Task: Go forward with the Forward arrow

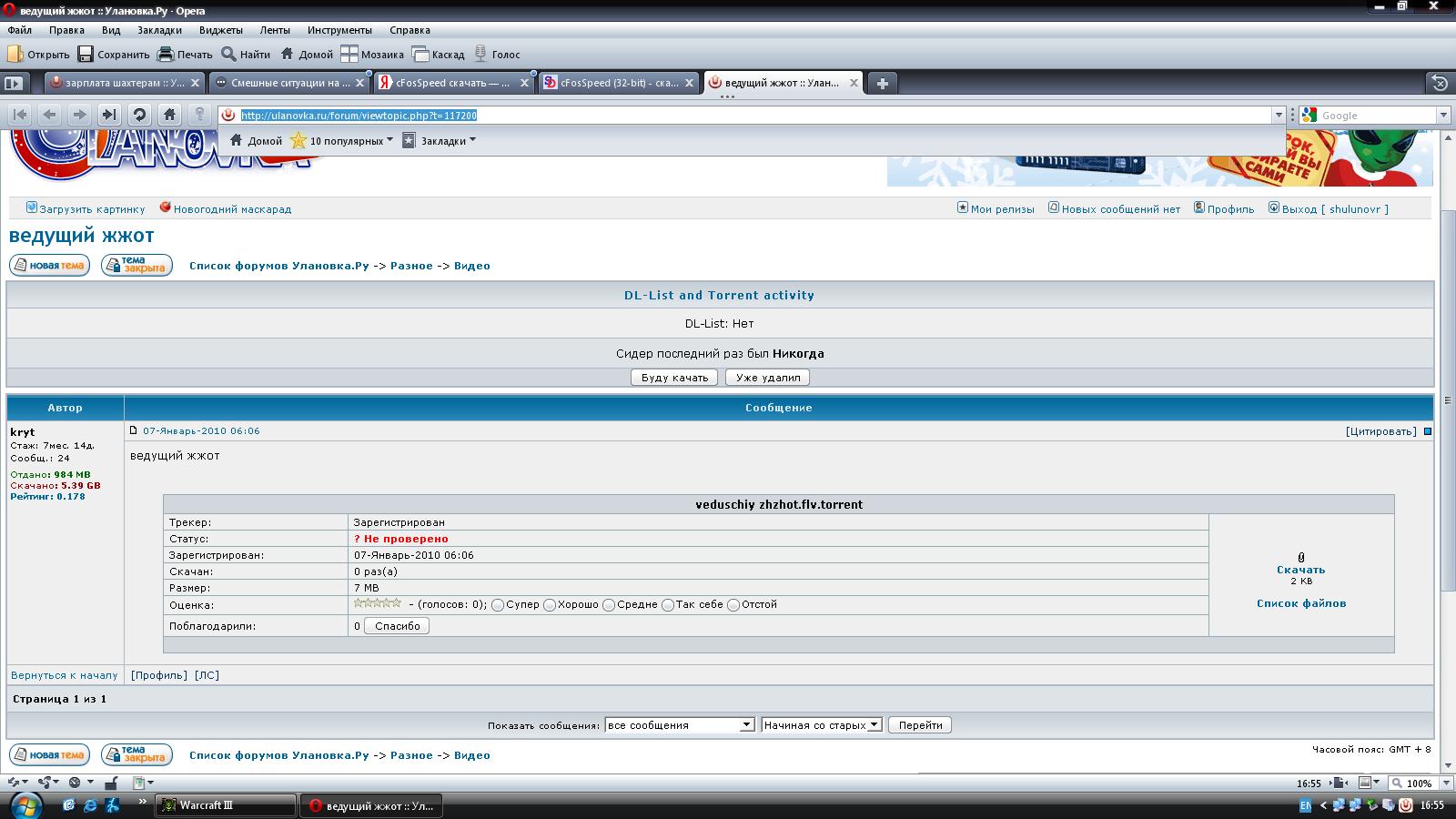Action: pyautogui.click(x=79, y=115)
